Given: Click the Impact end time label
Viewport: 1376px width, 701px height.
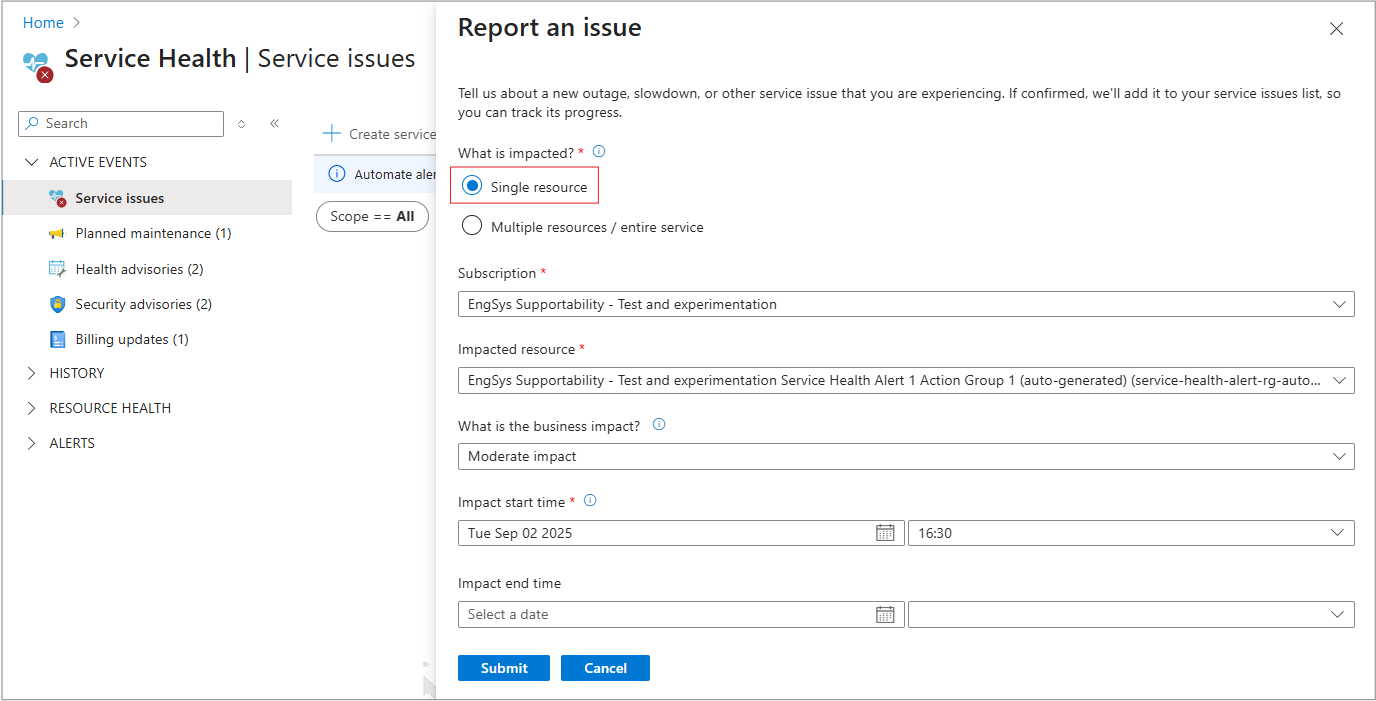Looking at the screenshot, I should [x=510, y=583].
